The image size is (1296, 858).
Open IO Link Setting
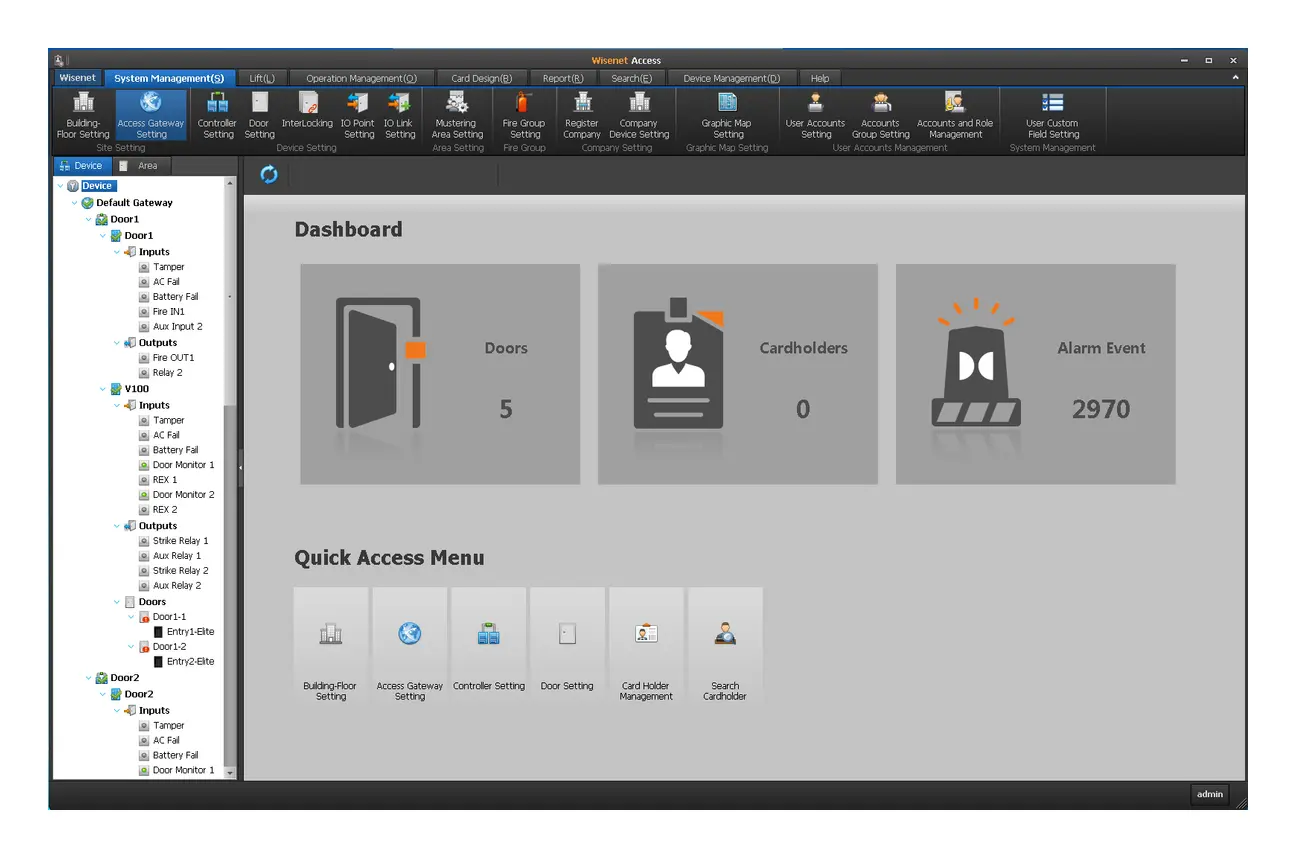point(399,116)
